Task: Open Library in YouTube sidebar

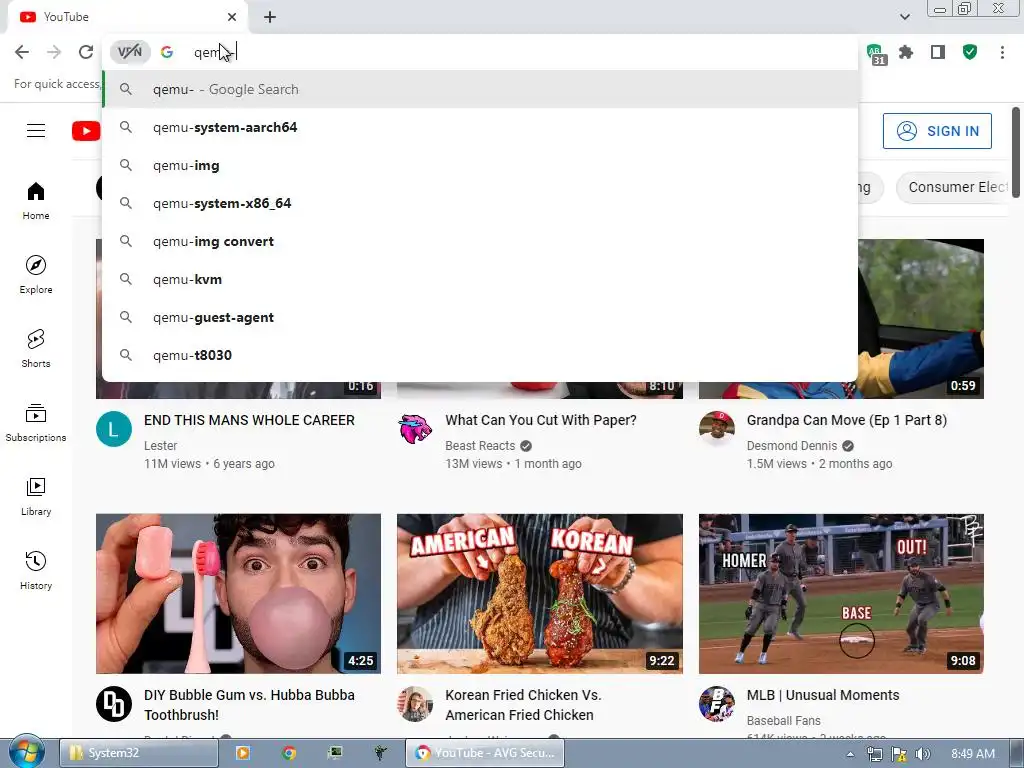Action: click(x=36, y=497)
